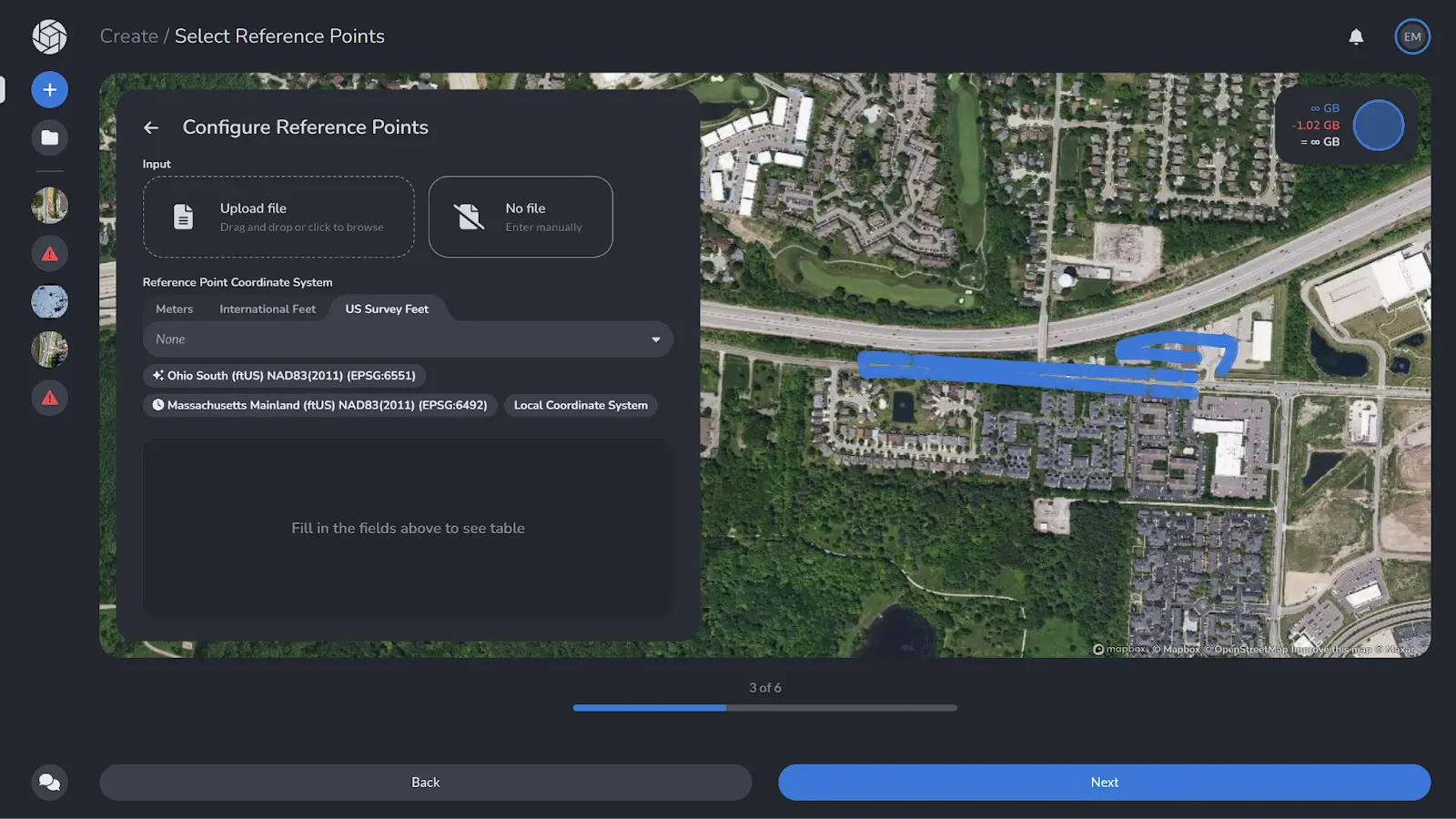Image resolution: width=1456 pixels, height=819 pixels.
Task: Click the Next button
Action: 1103,782
